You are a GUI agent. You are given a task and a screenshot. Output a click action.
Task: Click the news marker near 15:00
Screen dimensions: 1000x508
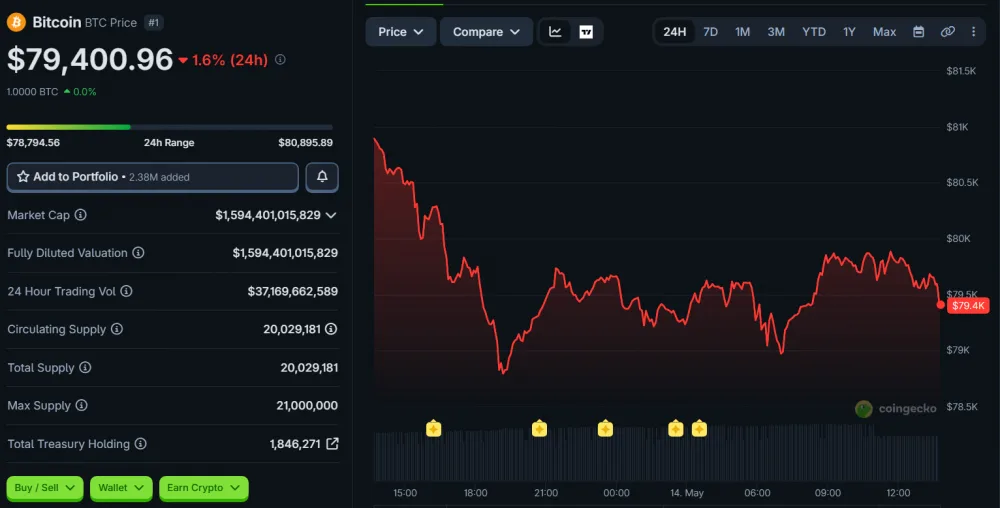click(x=434, y=428)
